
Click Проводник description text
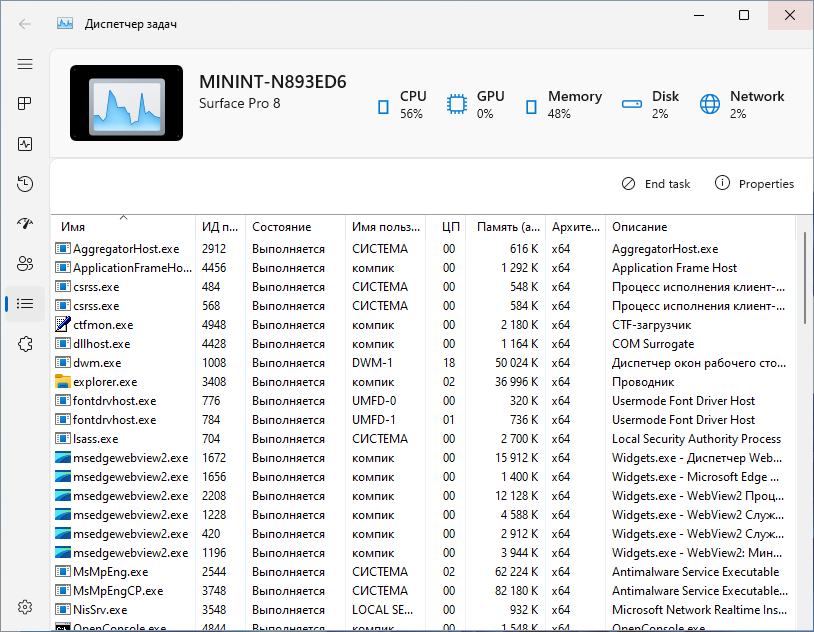[x=643, y=382]
